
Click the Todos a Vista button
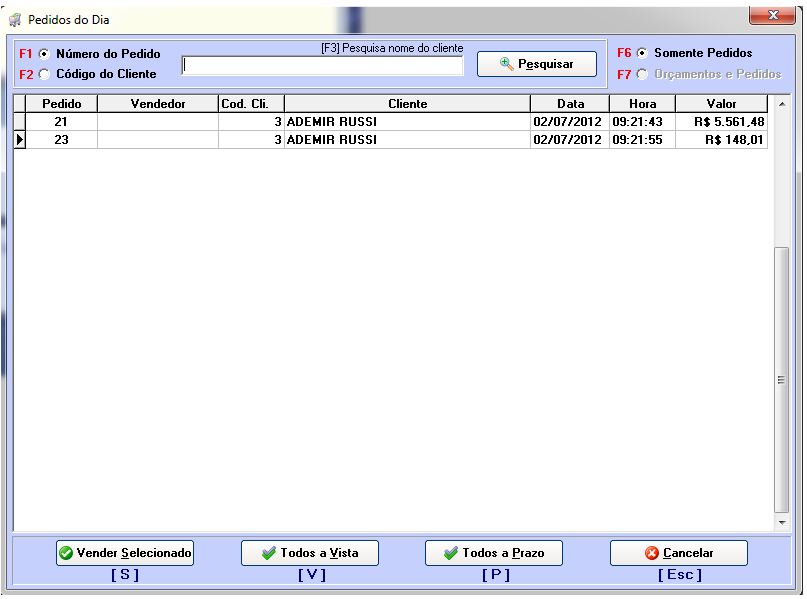pyautogui.click(x=310, y=553)
